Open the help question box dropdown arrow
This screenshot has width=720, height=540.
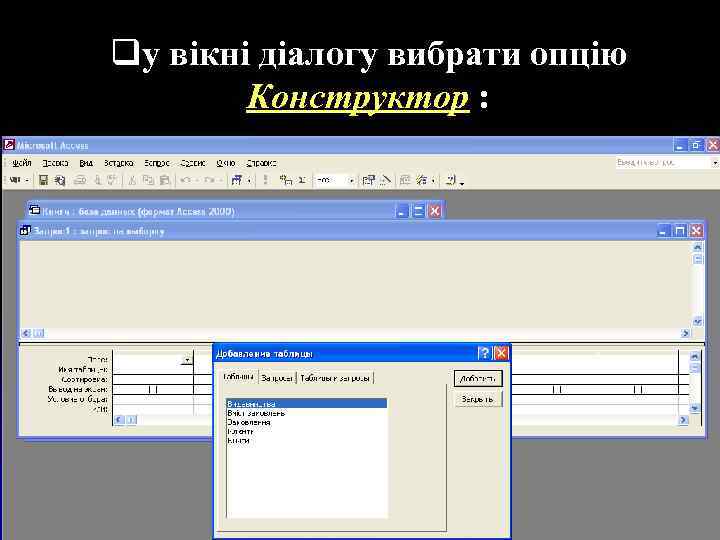click(715, 163)
